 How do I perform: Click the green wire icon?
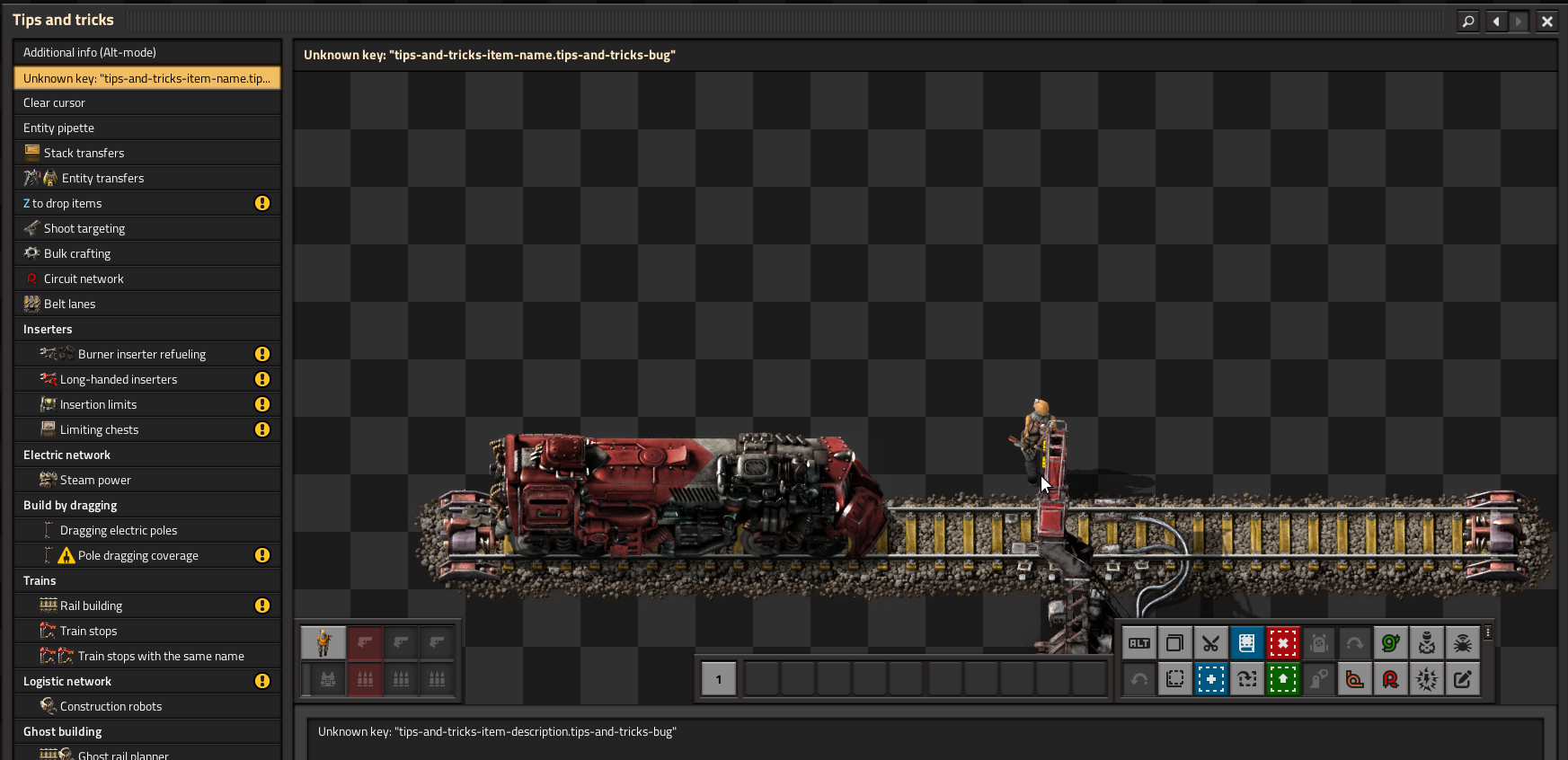tap(1390, 643)
